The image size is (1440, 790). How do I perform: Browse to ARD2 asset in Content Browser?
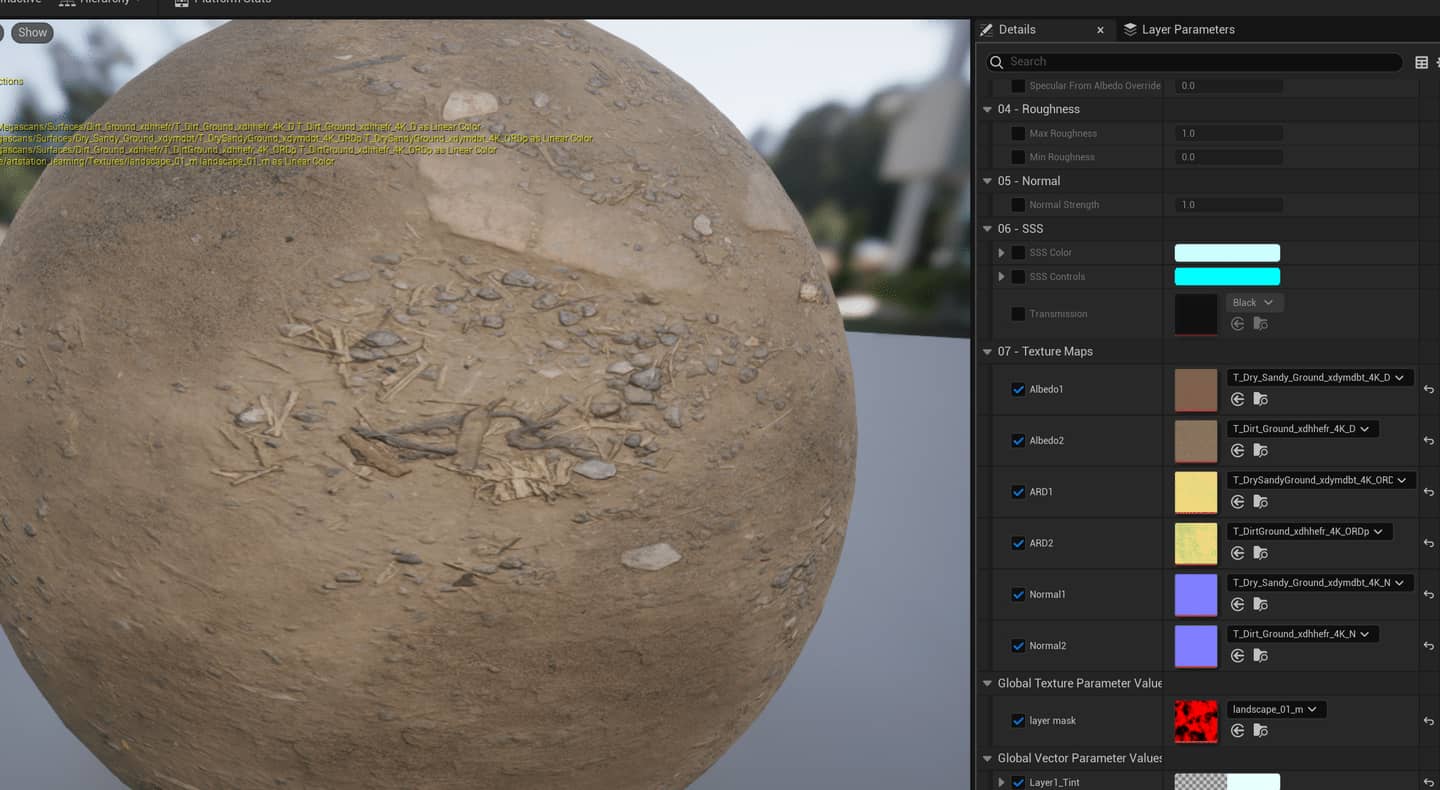(x=1260, y=553)
